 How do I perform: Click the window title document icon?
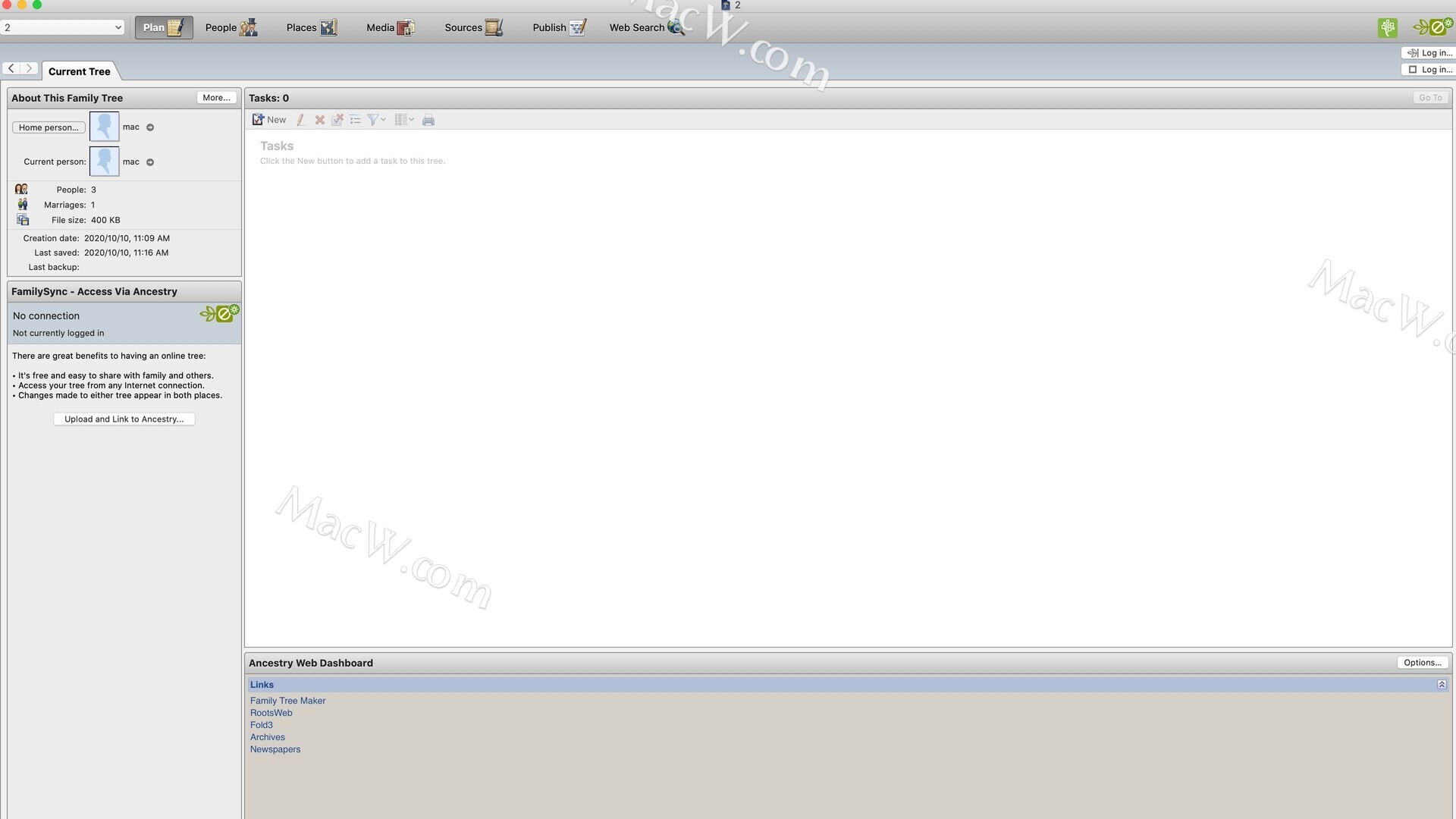(726, 5)
